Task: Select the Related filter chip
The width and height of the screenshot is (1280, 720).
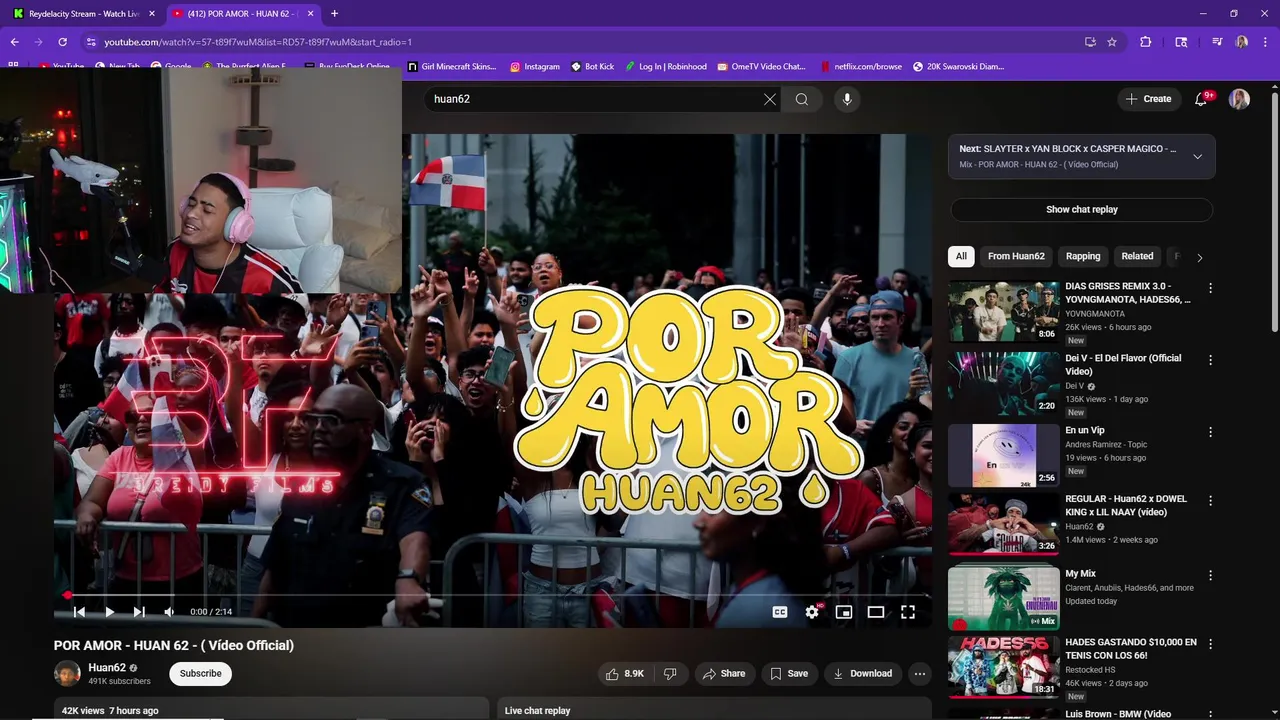Action: point(1137,256)
